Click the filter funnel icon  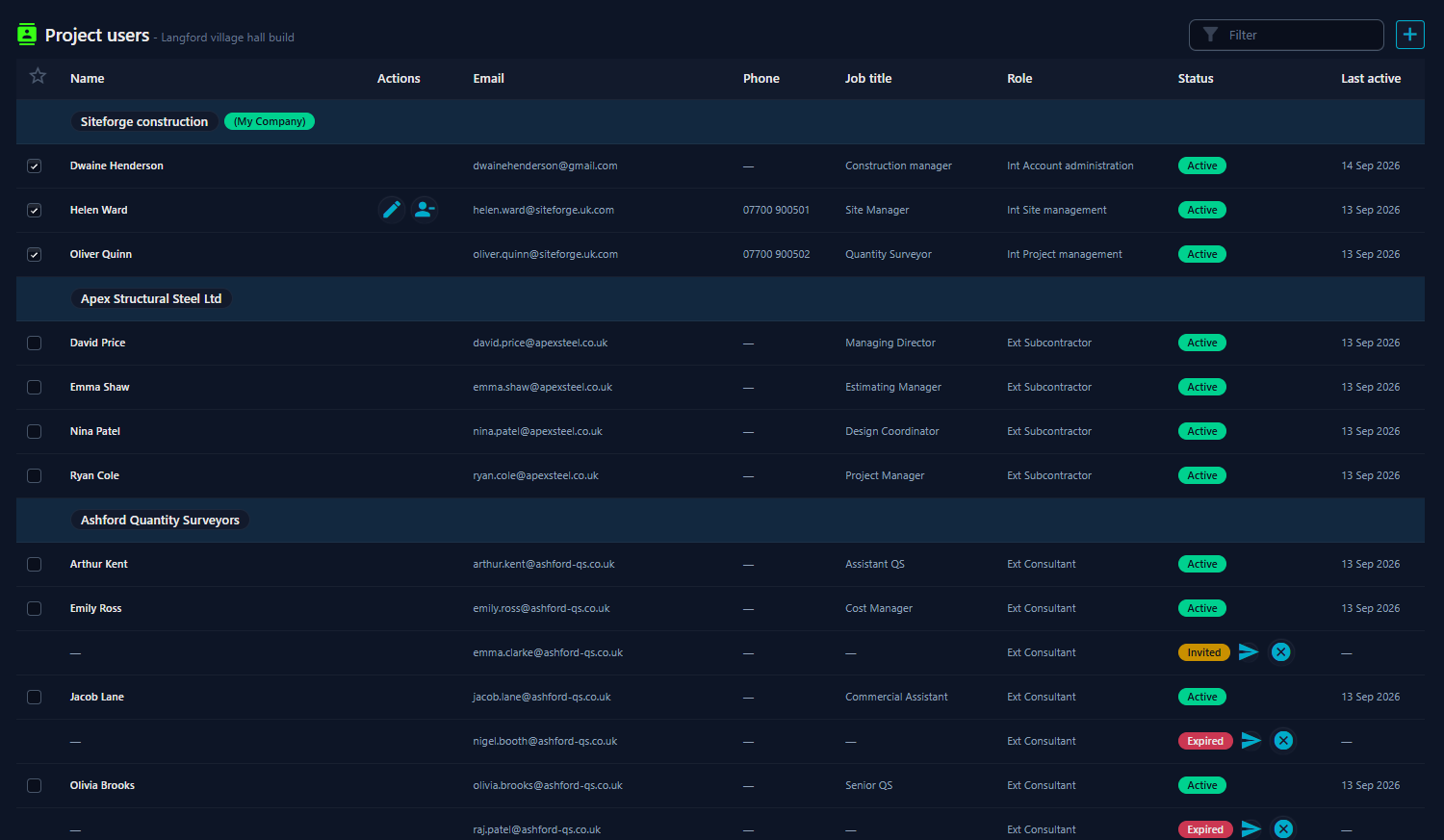[1210, 35]
